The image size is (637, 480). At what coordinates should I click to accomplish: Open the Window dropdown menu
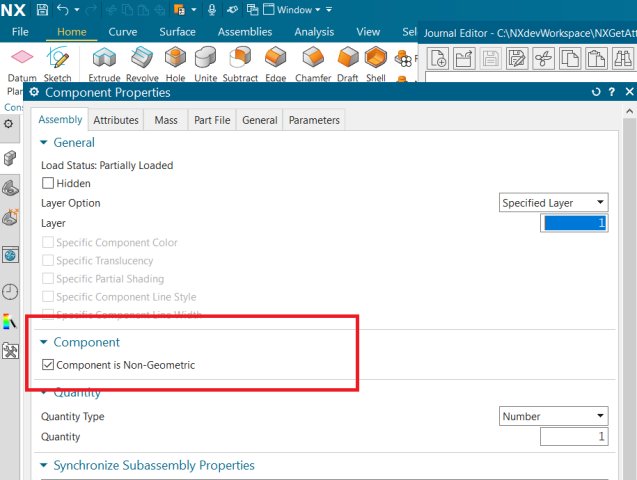[x=292, y=9]
